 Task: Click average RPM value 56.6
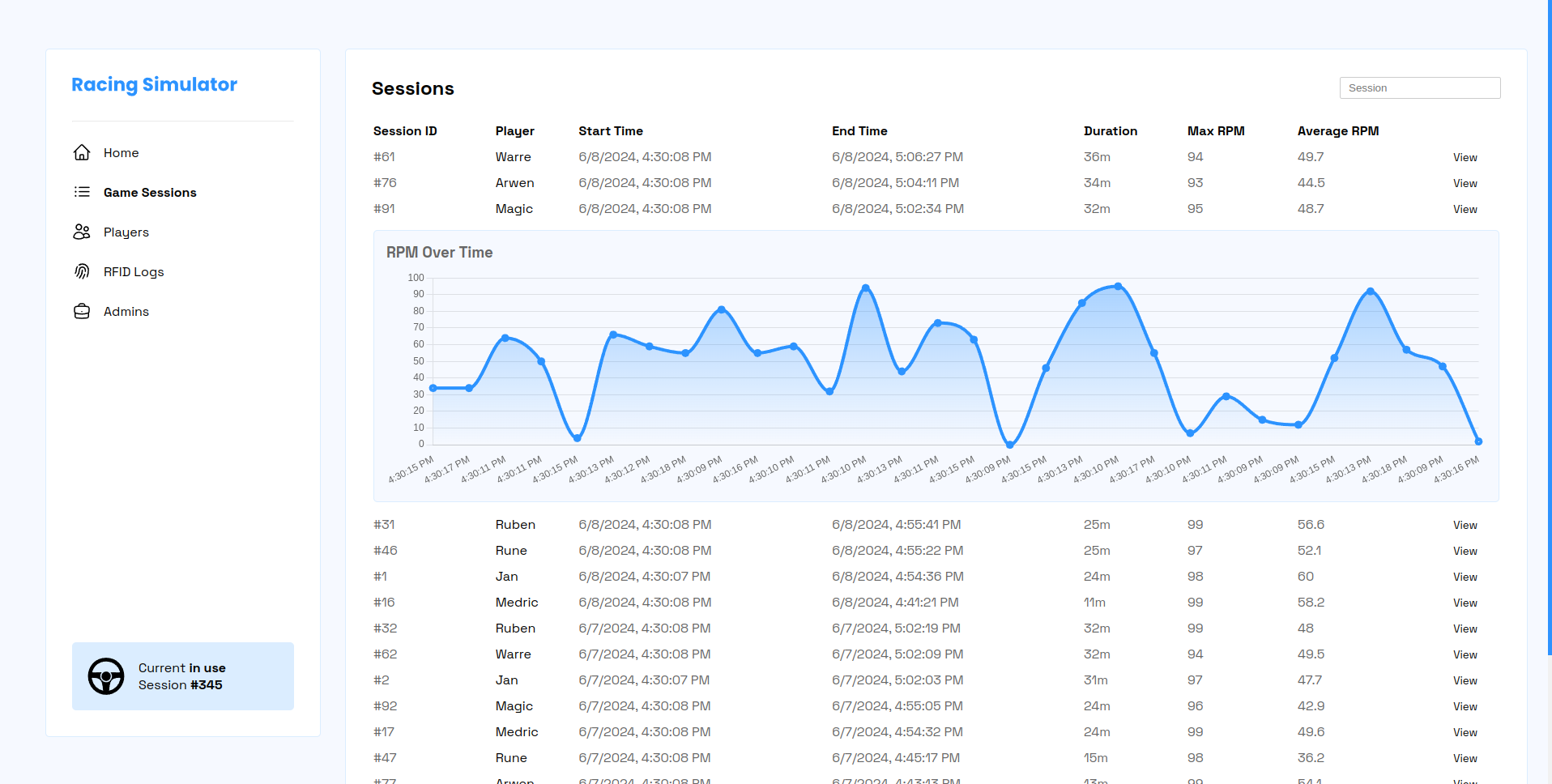click(x=1311, y=525)
